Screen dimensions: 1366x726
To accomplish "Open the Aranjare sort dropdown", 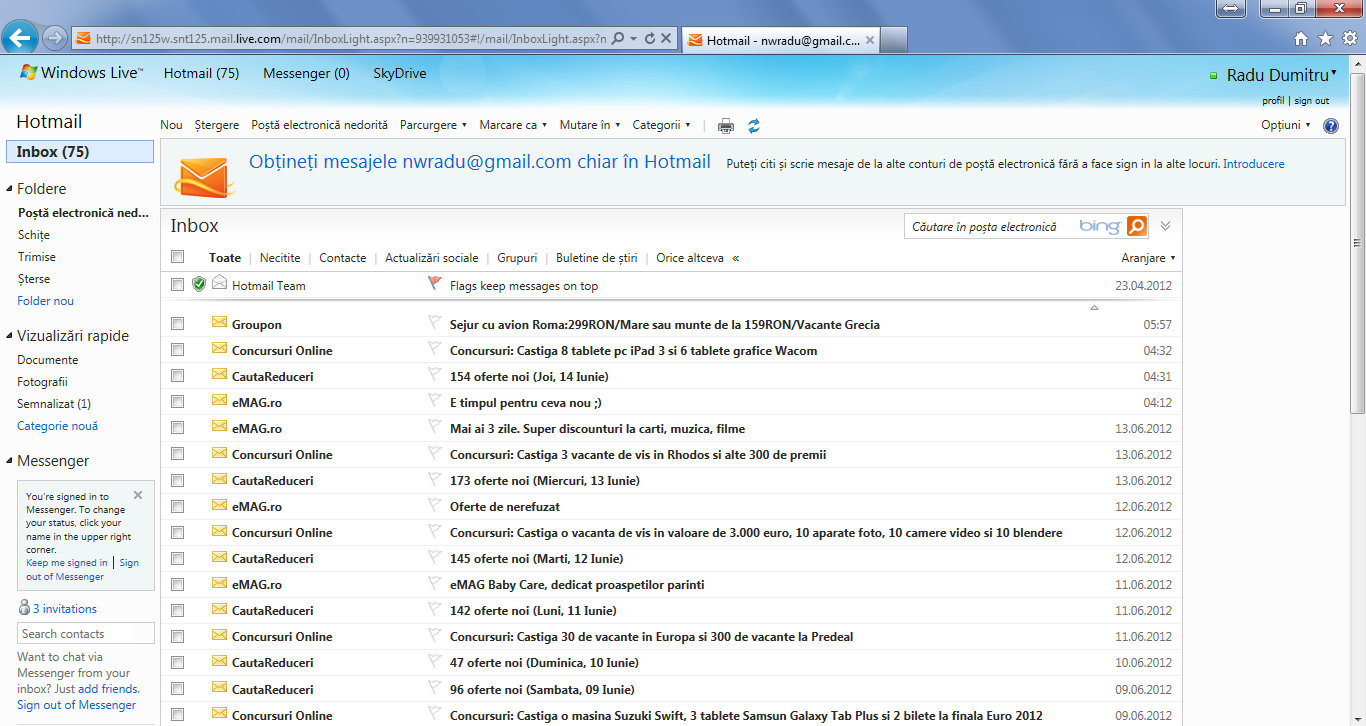I will pyautogui.click(x=1148, y=257).
